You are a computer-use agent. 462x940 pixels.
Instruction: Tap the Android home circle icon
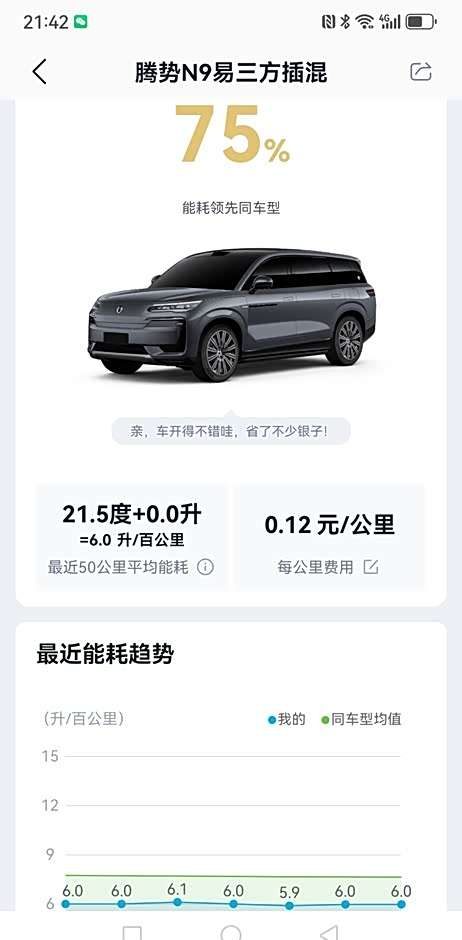(x=231, y=932)
